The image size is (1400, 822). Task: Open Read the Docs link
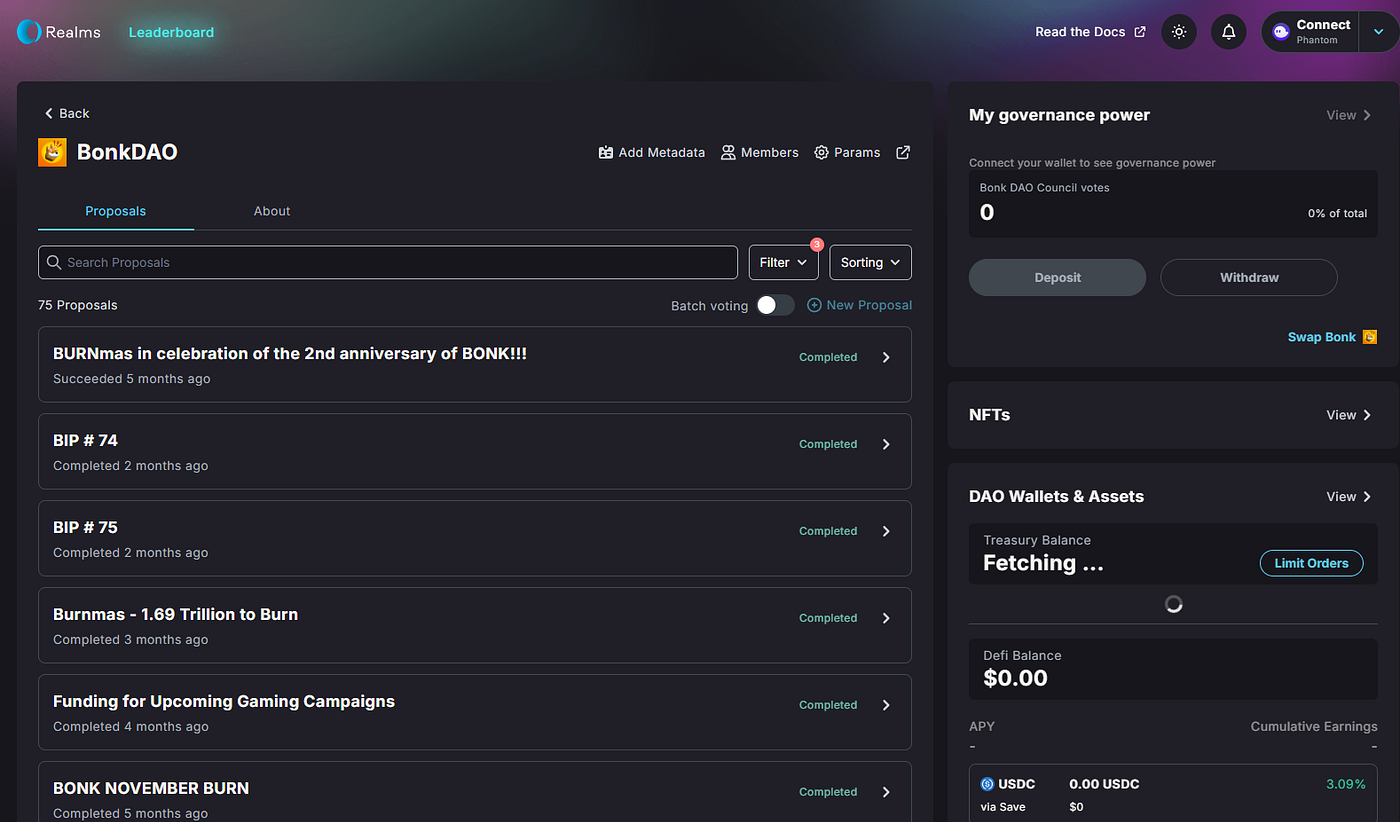(1080, 31)
